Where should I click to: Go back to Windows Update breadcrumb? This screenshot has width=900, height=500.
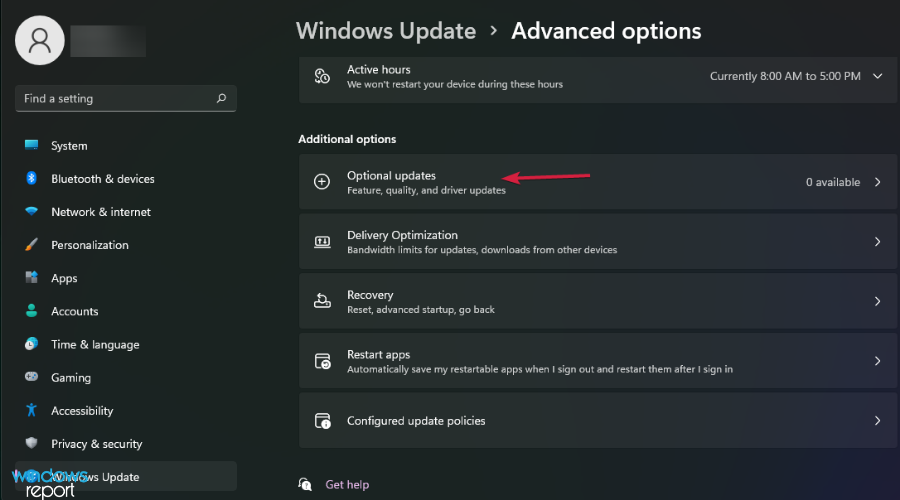click(x=386, y=31)
